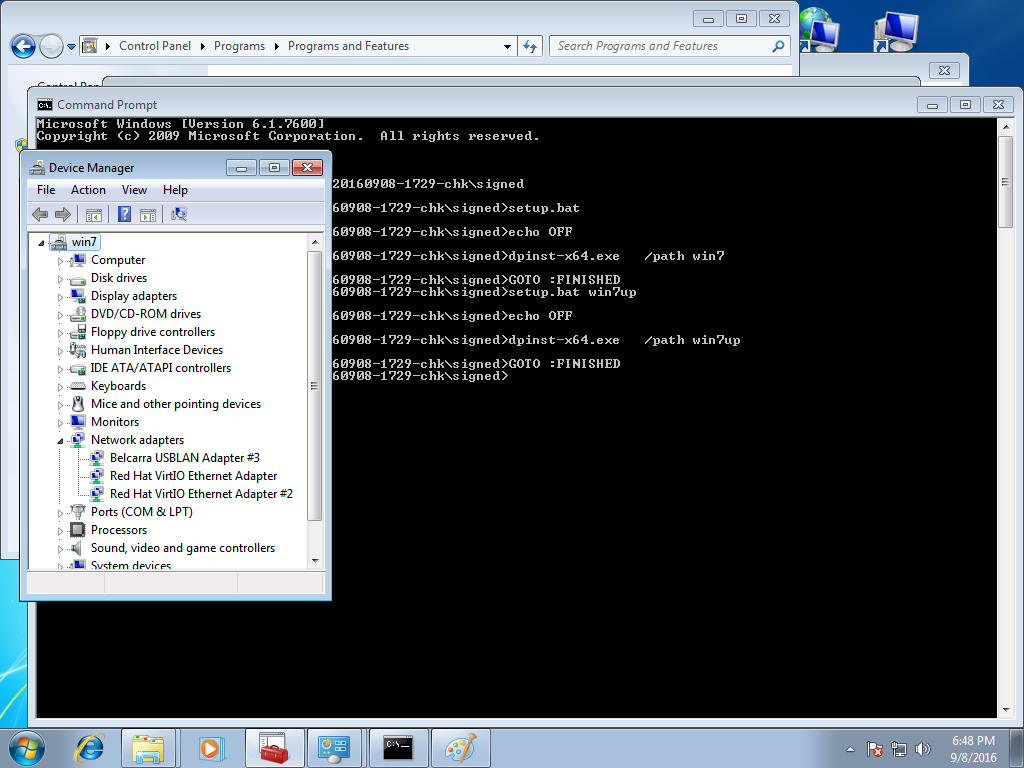The image size is (1024, 768).
Task: Click Scan for hardware changes icon
Action: (x=179, y=214)
